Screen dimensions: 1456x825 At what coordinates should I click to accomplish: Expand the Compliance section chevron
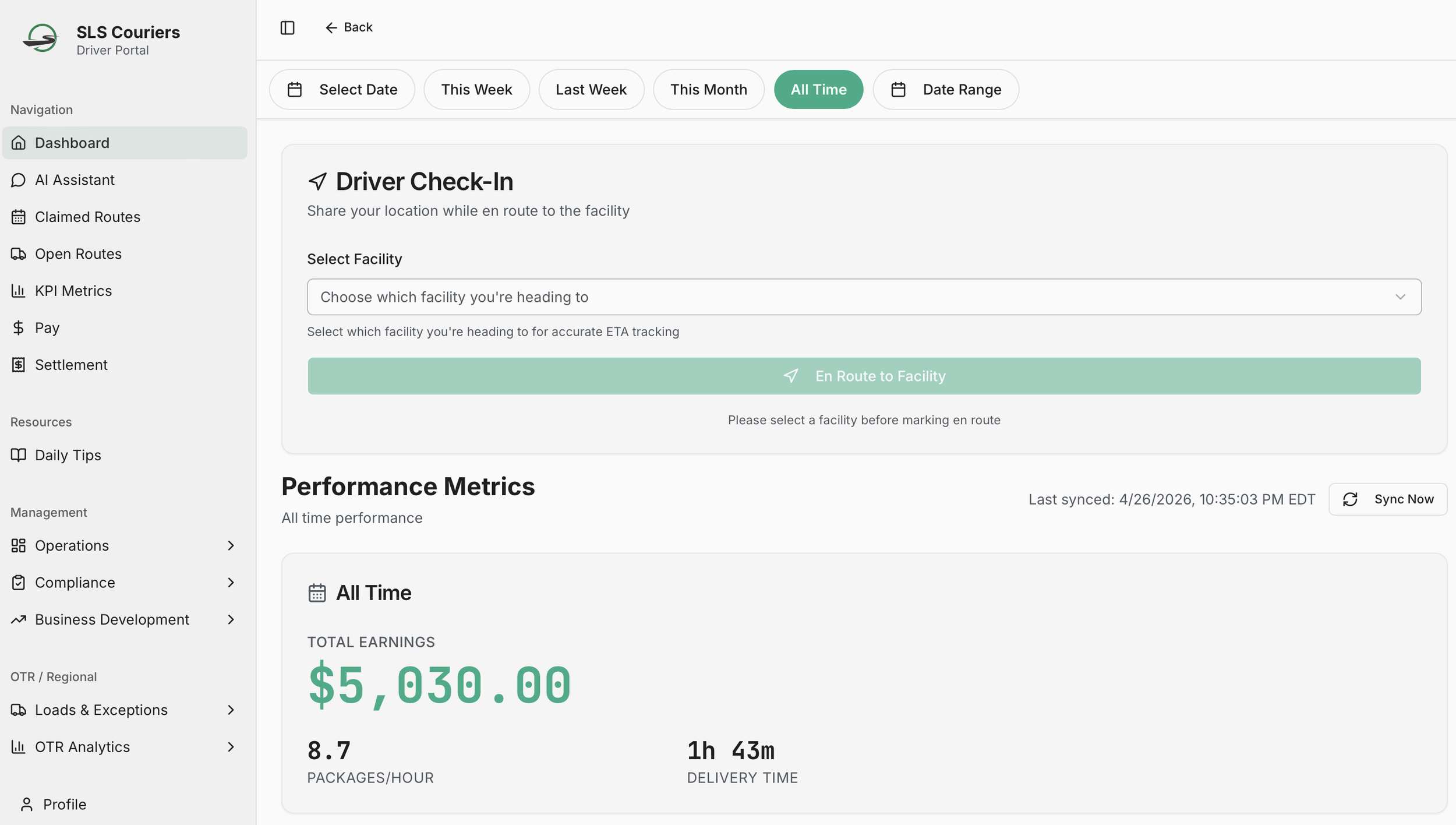(231, 583)
